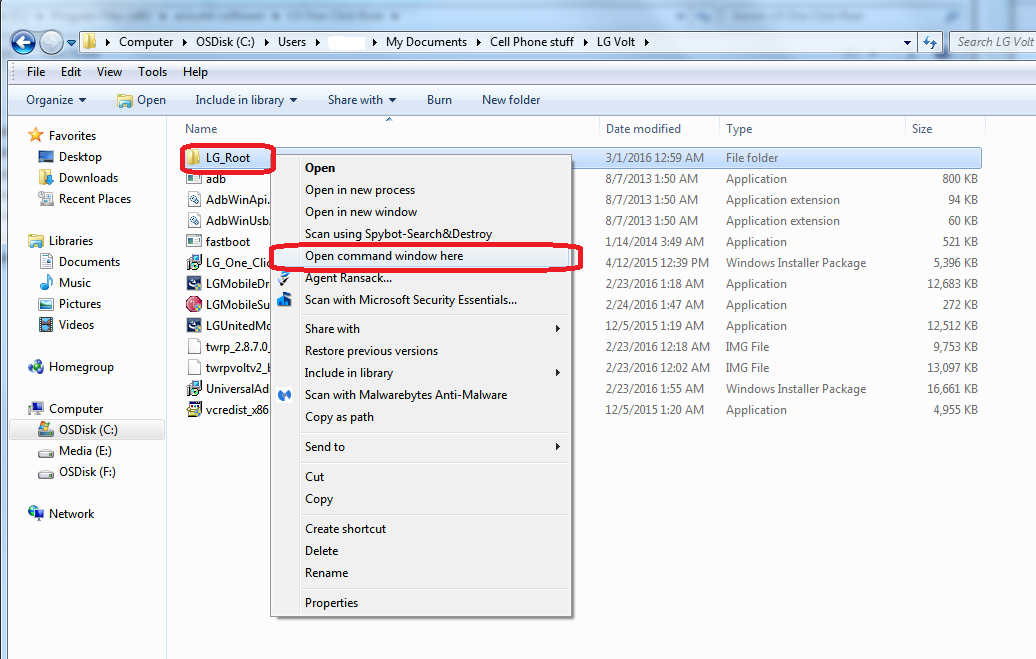Select the AdbWinUsb file icon
The image size is (1036, 659).
(x=194, y=221)
